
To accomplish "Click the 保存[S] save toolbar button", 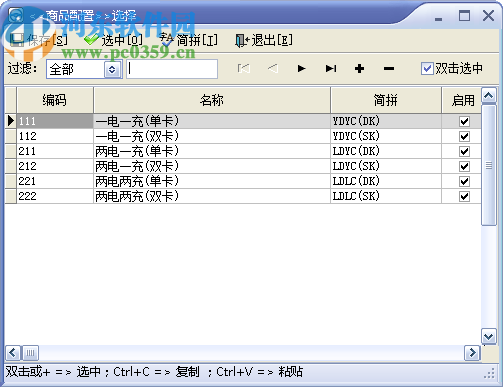I will pyautogui.click(x=39, y=40).
